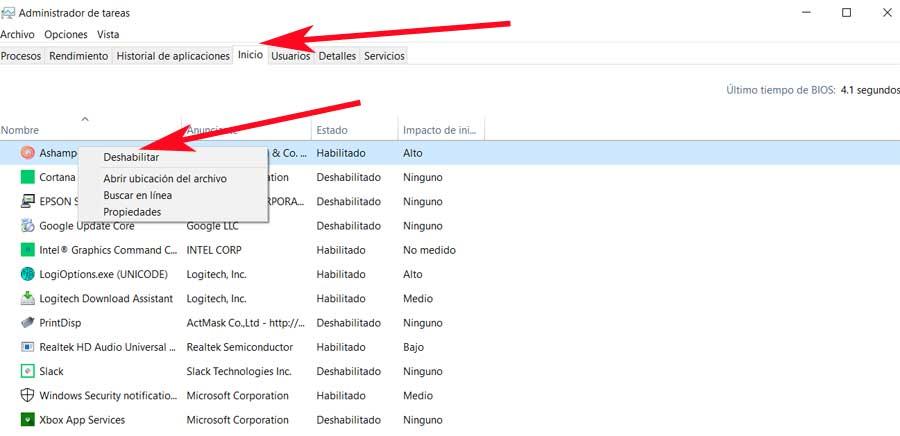This screenshot has height=436, width=900.
Task: Click the LogiOptions.exe globe icon
Action: tap(27, 274)
